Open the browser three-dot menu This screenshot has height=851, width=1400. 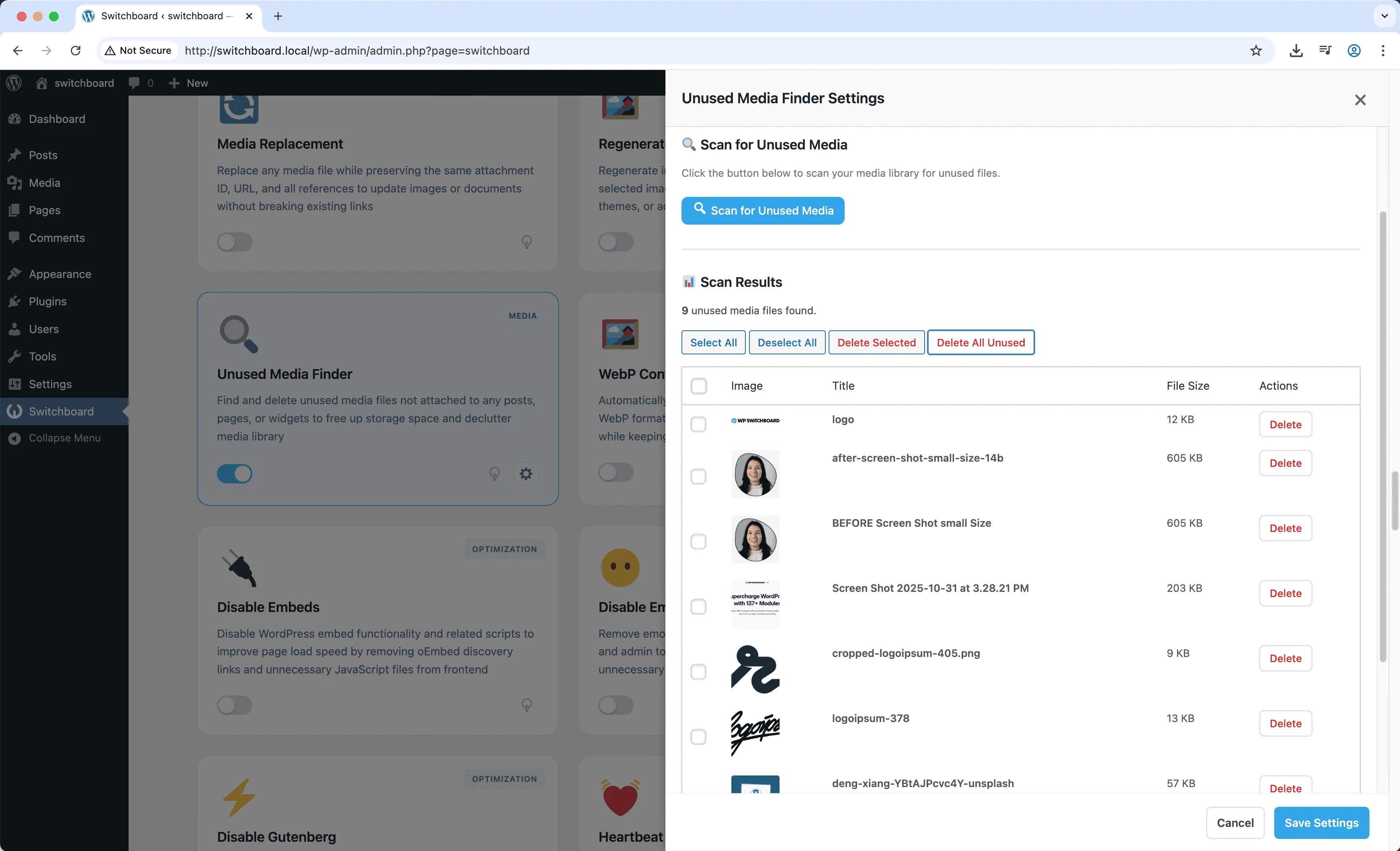[1383, 51]
